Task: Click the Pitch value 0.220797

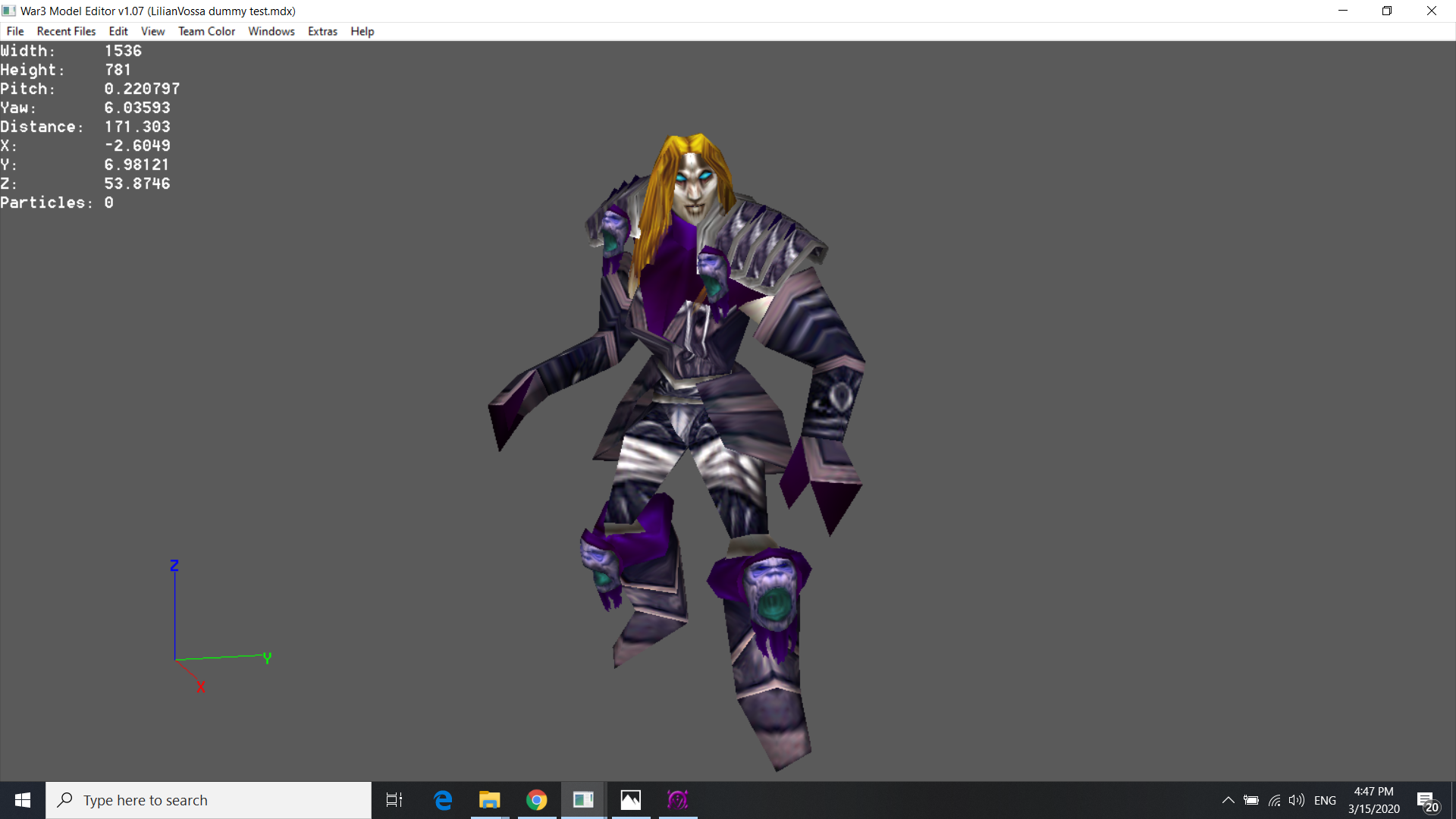Action: click(142, 89)
